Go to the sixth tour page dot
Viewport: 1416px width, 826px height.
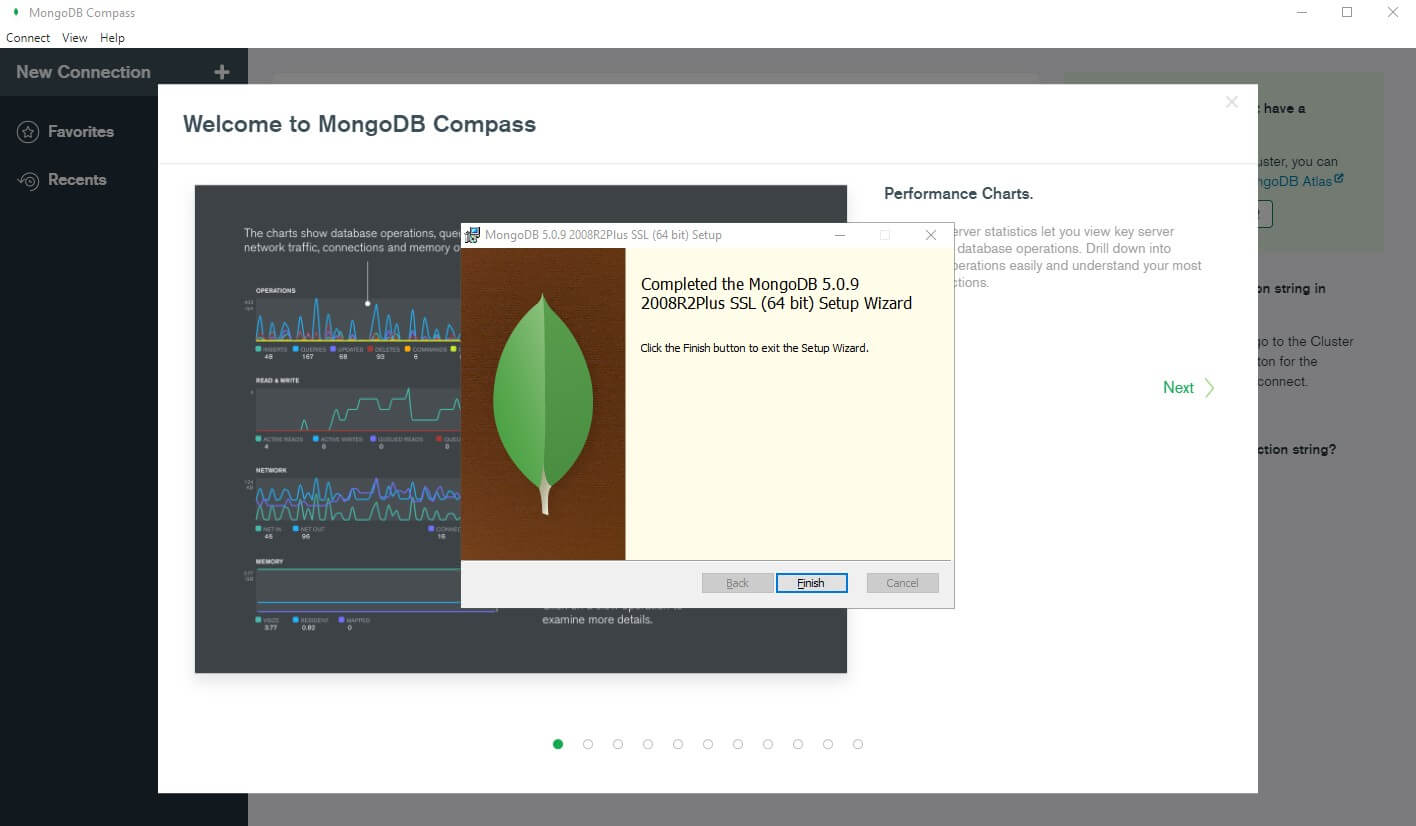click(708, 744)
